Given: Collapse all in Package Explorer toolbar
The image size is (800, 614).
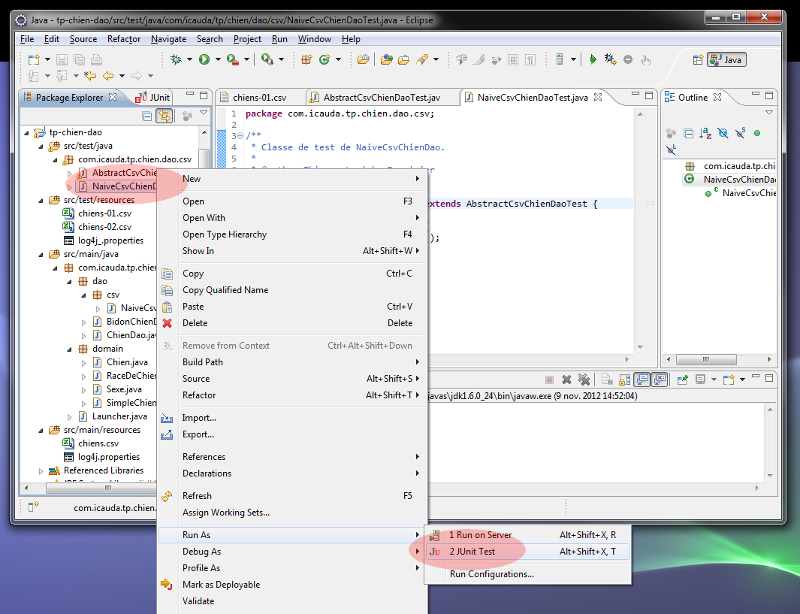Looking at the screenshot, I should pyautogui.click(x=147, y=117).
